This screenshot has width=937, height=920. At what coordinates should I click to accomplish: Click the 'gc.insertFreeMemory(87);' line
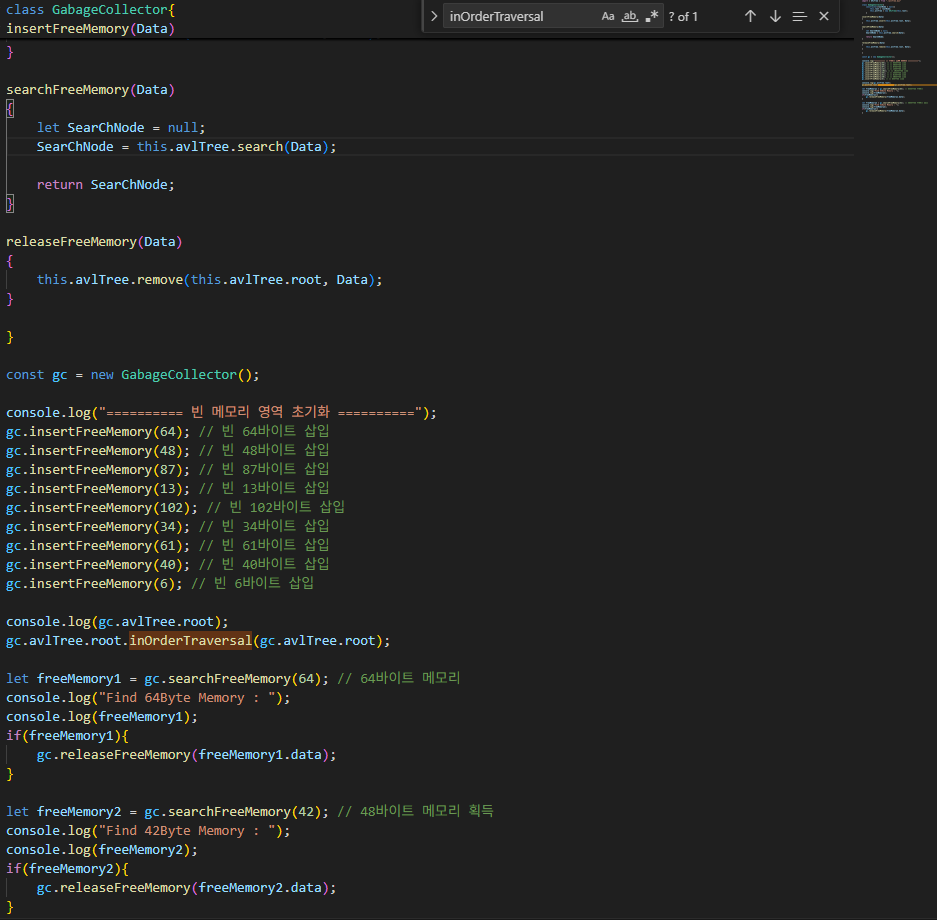pos(167,470)
